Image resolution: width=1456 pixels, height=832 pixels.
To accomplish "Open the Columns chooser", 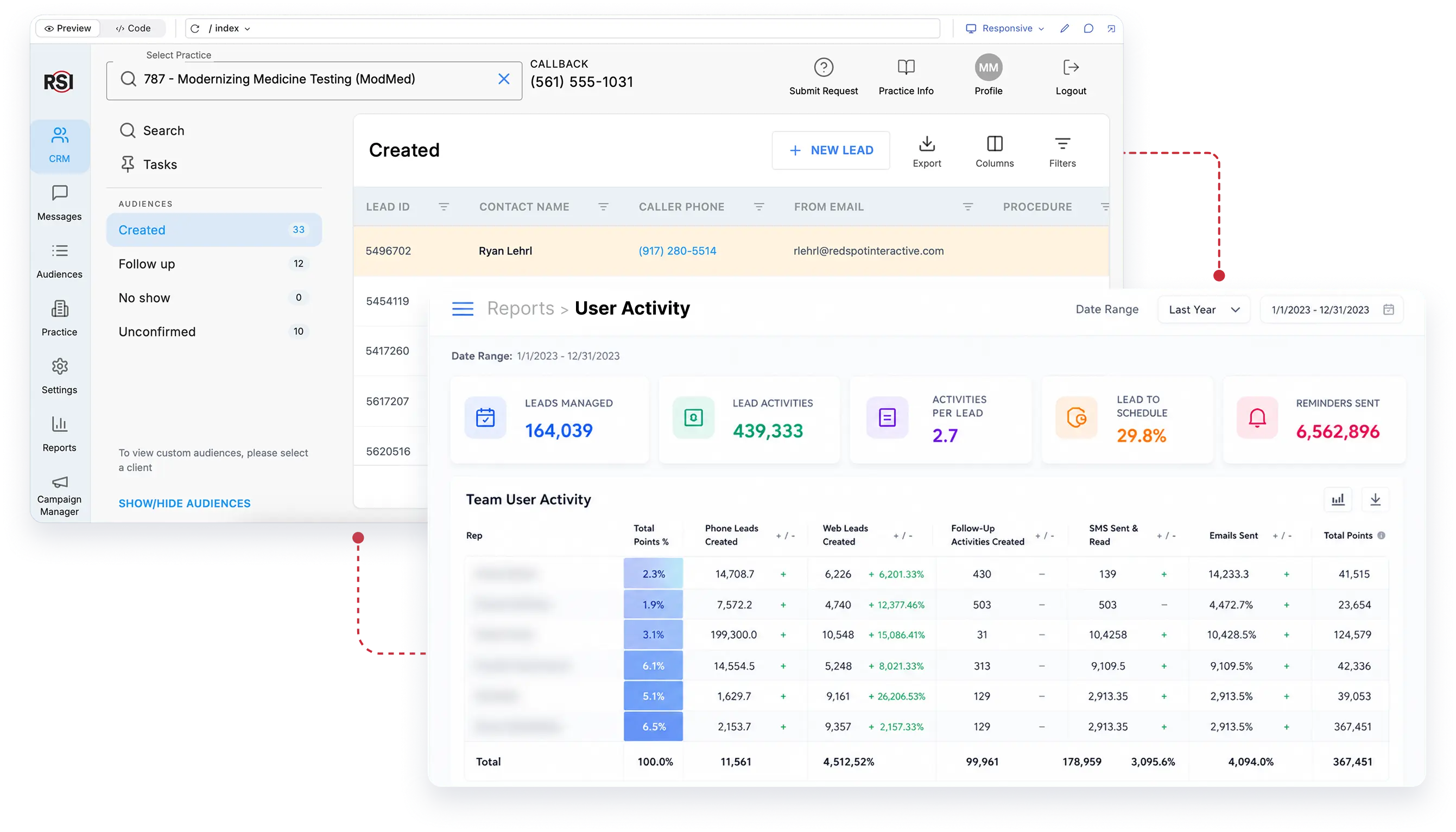I will tap(995, 151).
